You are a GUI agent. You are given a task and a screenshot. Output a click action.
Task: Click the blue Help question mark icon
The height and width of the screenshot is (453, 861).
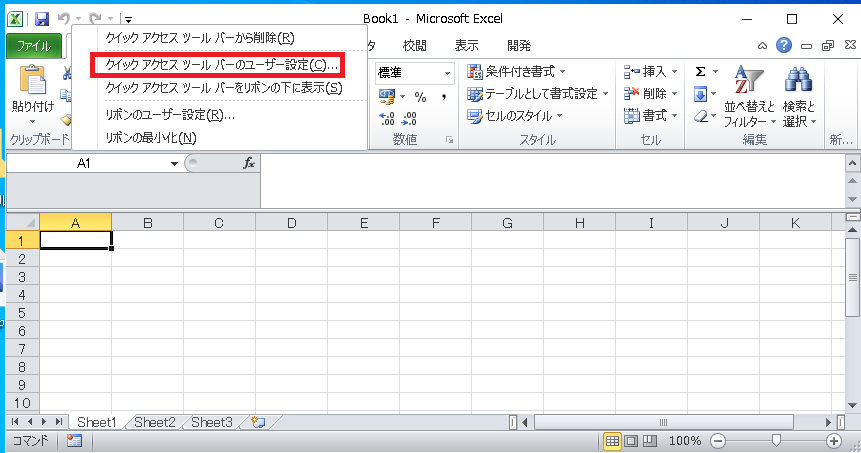[x=784, y=46]
